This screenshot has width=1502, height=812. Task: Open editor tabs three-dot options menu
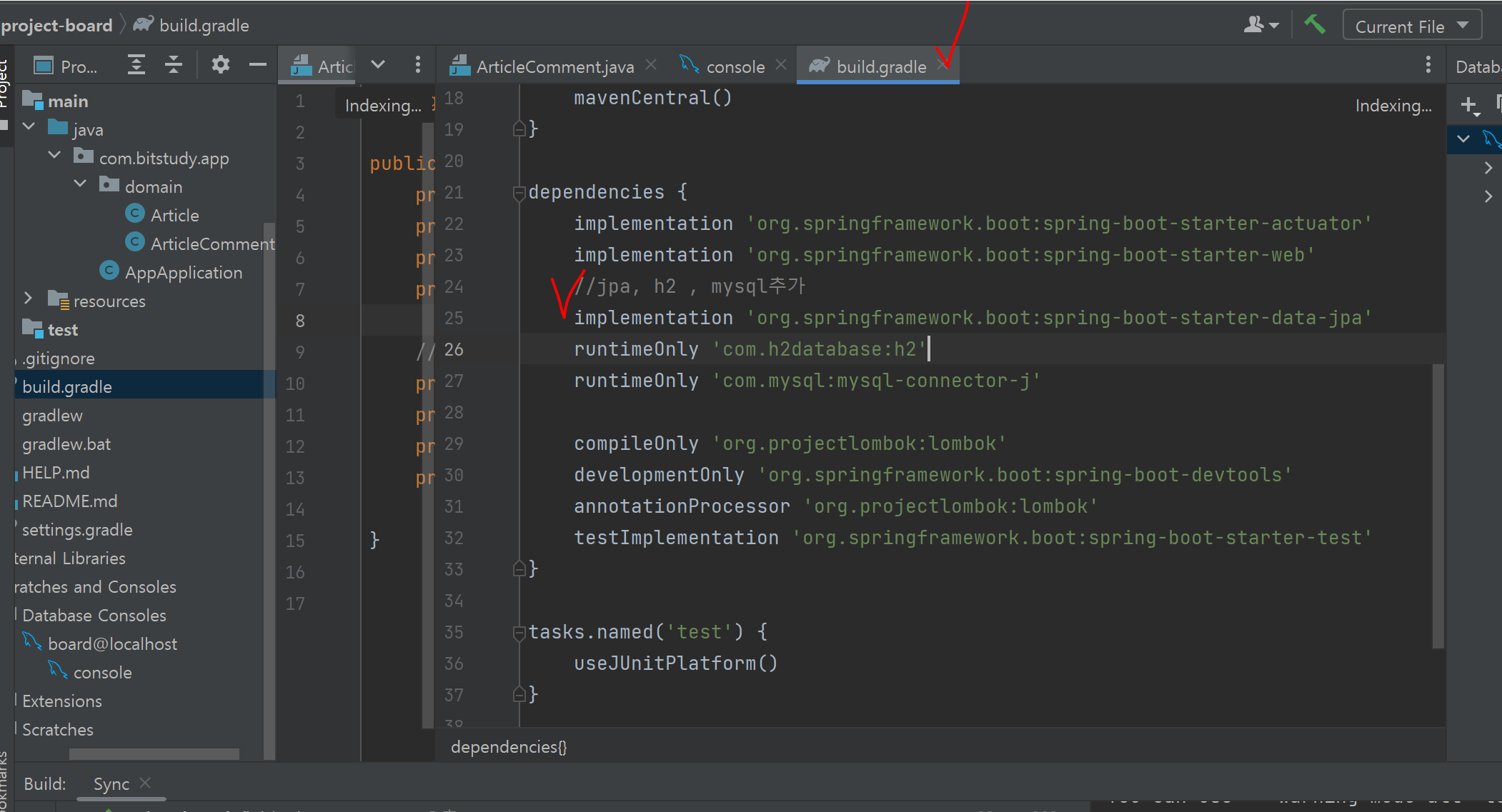pos(1428,66)
